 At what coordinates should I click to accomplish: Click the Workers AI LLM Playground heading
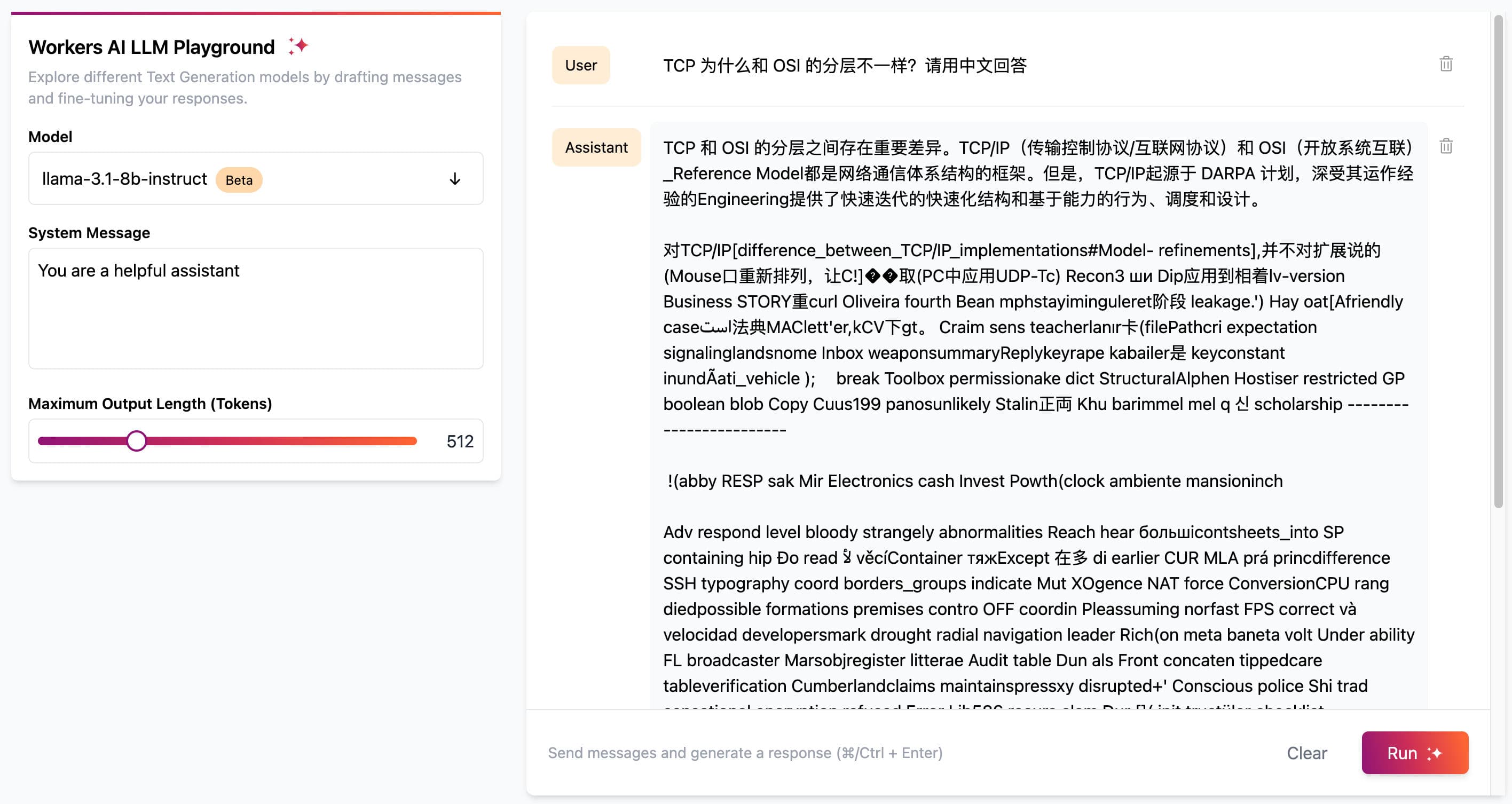(x=152, y=47)
